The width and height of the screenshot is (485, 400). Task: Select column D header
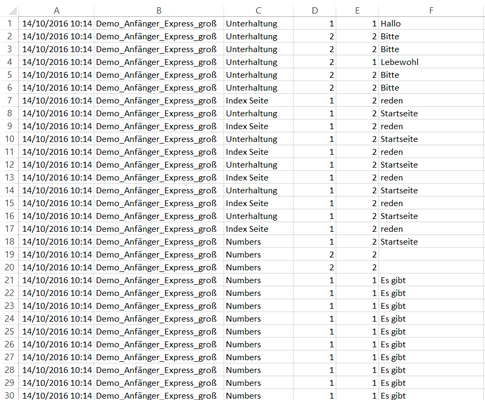click(315, 11)
